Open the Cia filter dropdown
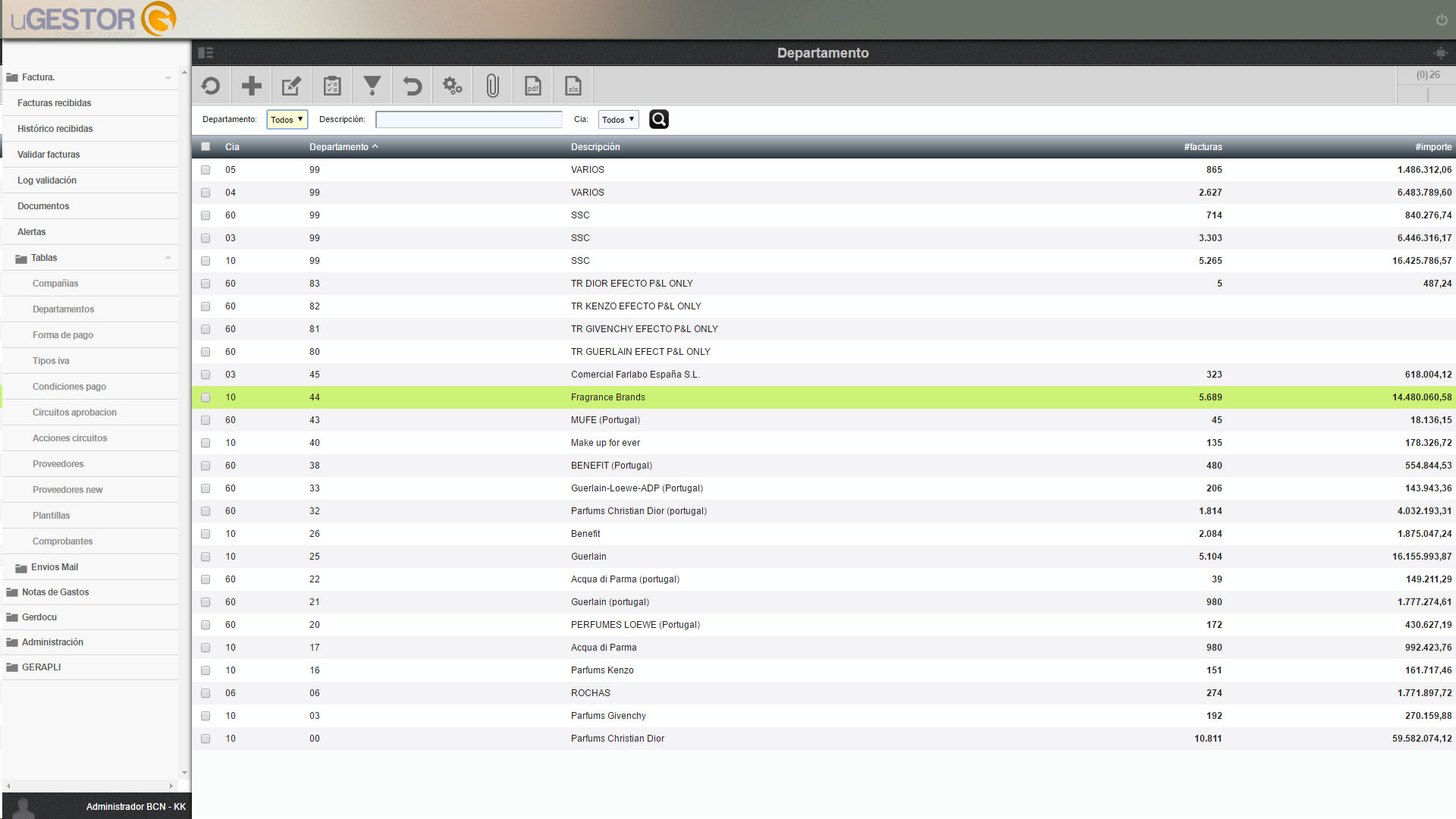This screenshot has height=819, width=1456. (619, 120)
